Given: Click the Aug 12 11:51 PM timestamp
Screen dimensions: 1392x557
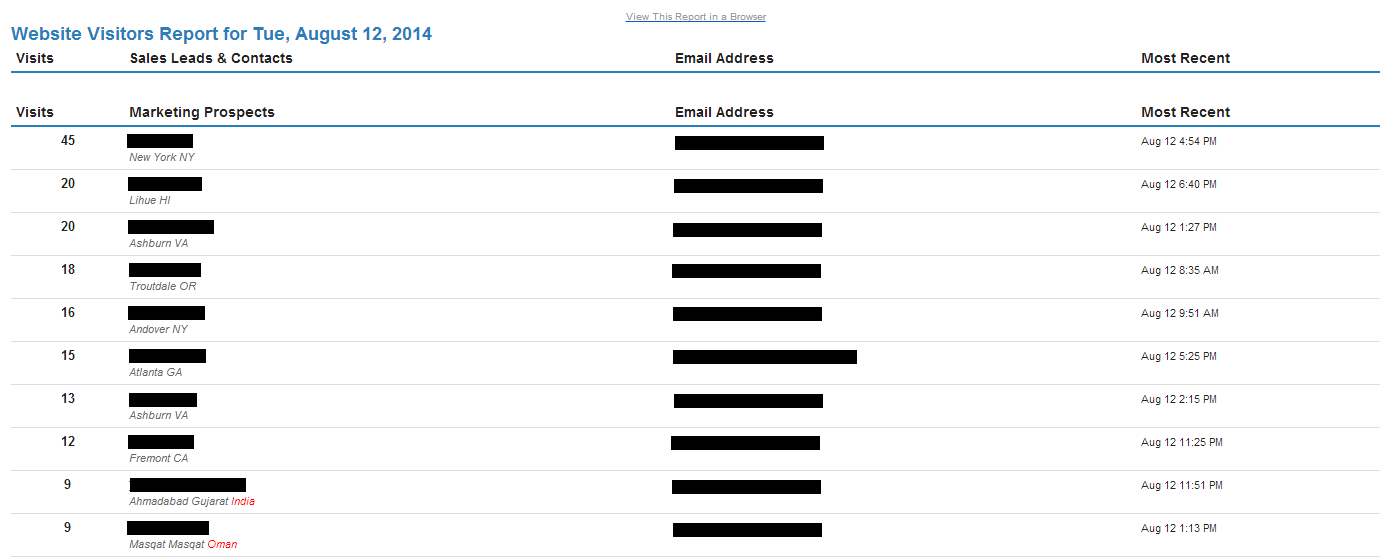Looking at the screenshot, I should point(1182,486).
